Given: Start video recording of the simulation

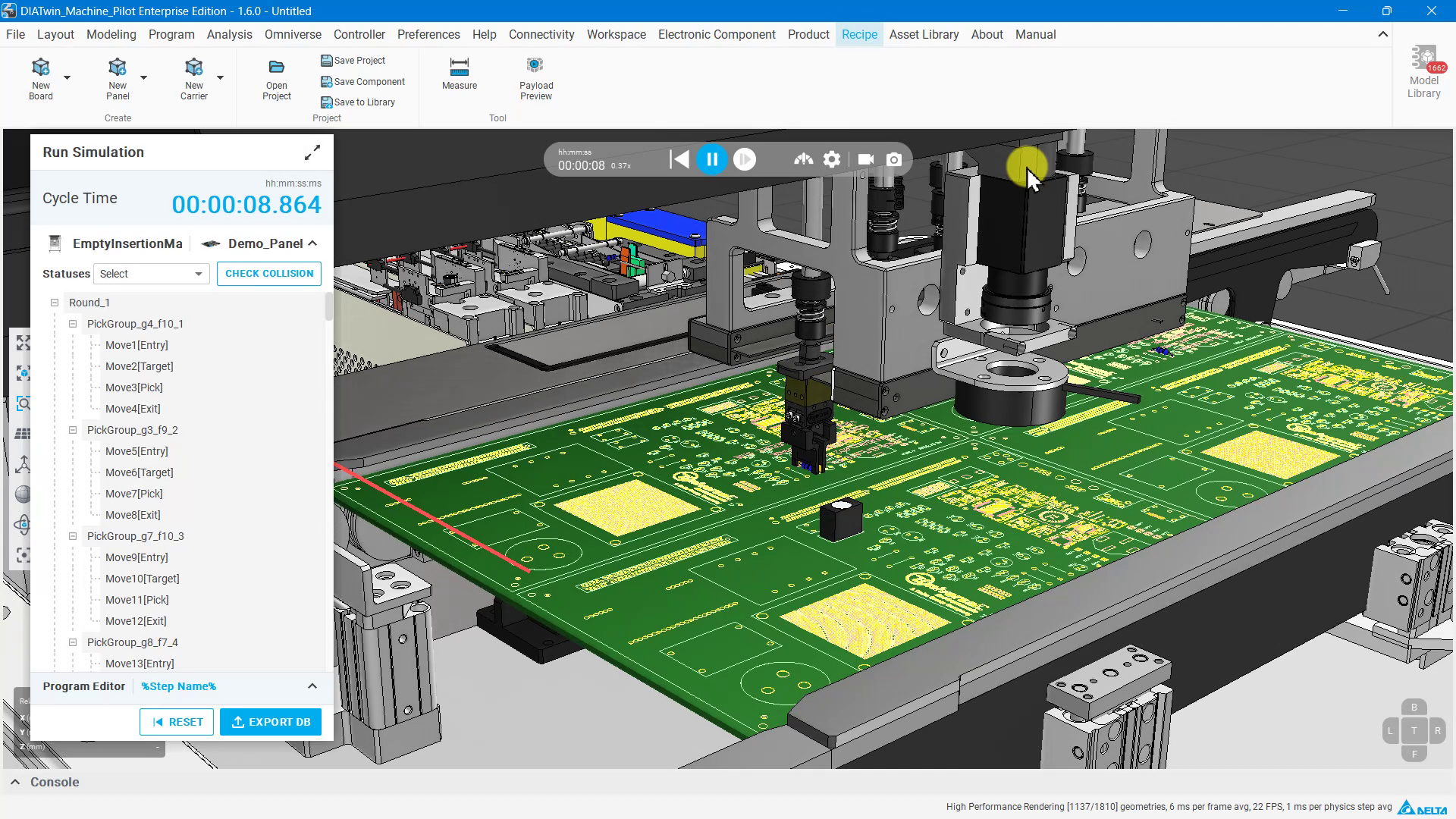Looking at the screenshot, I should 865,159.
